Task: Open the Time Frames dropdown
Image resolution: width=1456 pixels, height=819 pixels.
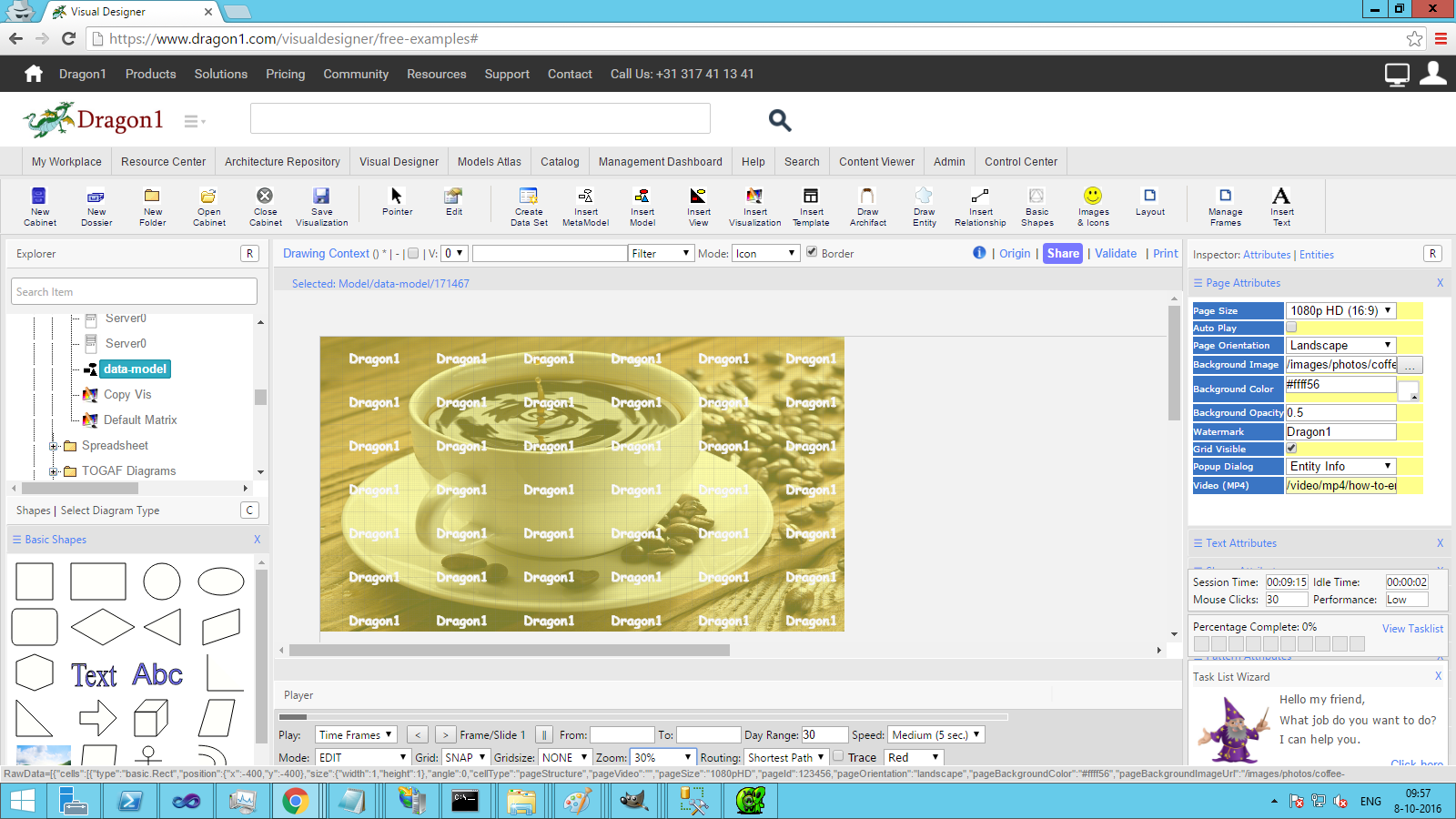Action: click(356, 734)
